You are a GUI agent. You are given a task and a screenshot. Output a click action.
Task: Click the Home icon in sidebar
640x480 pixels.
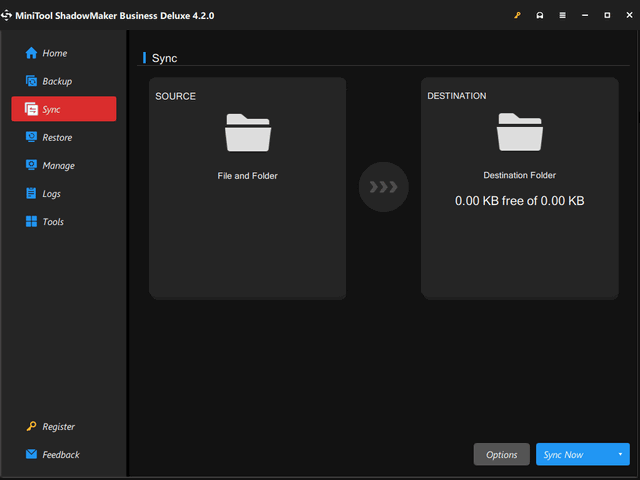(x=31, y=53)
